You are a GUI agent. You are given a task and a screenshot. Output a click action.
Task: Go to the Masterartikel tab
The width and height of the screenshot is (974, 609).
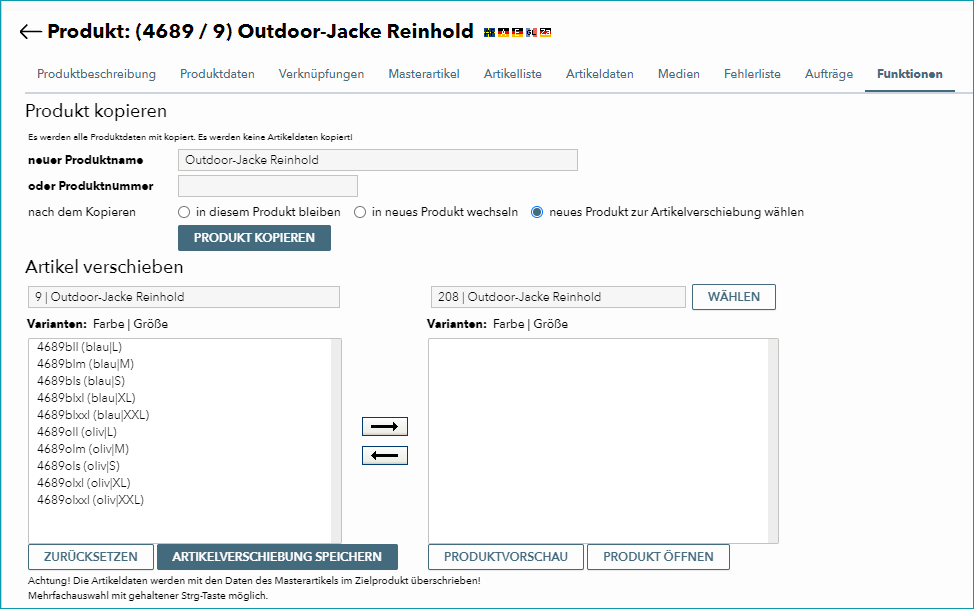[x=424, y=74]
